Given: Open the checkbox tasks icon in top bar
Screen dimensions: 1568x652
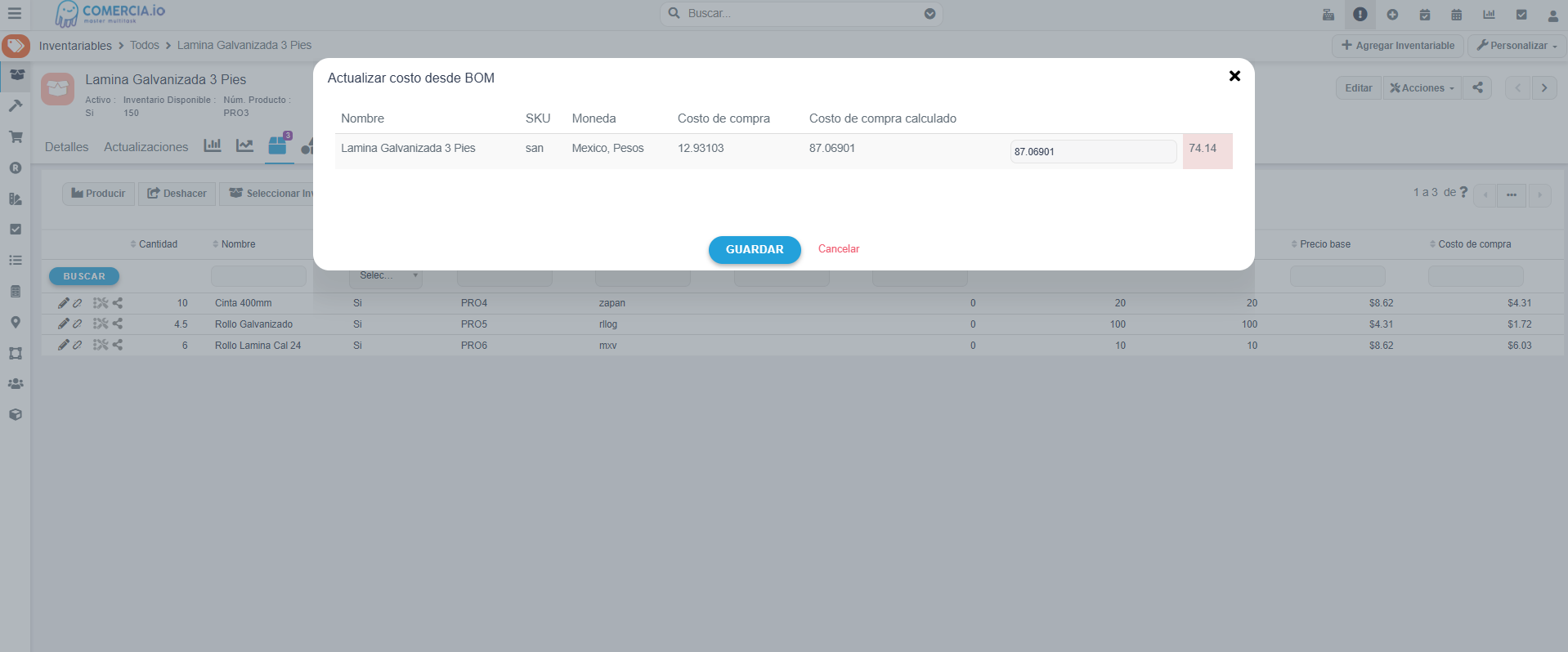Looking at the screenshot, I should coord(1521,15).
